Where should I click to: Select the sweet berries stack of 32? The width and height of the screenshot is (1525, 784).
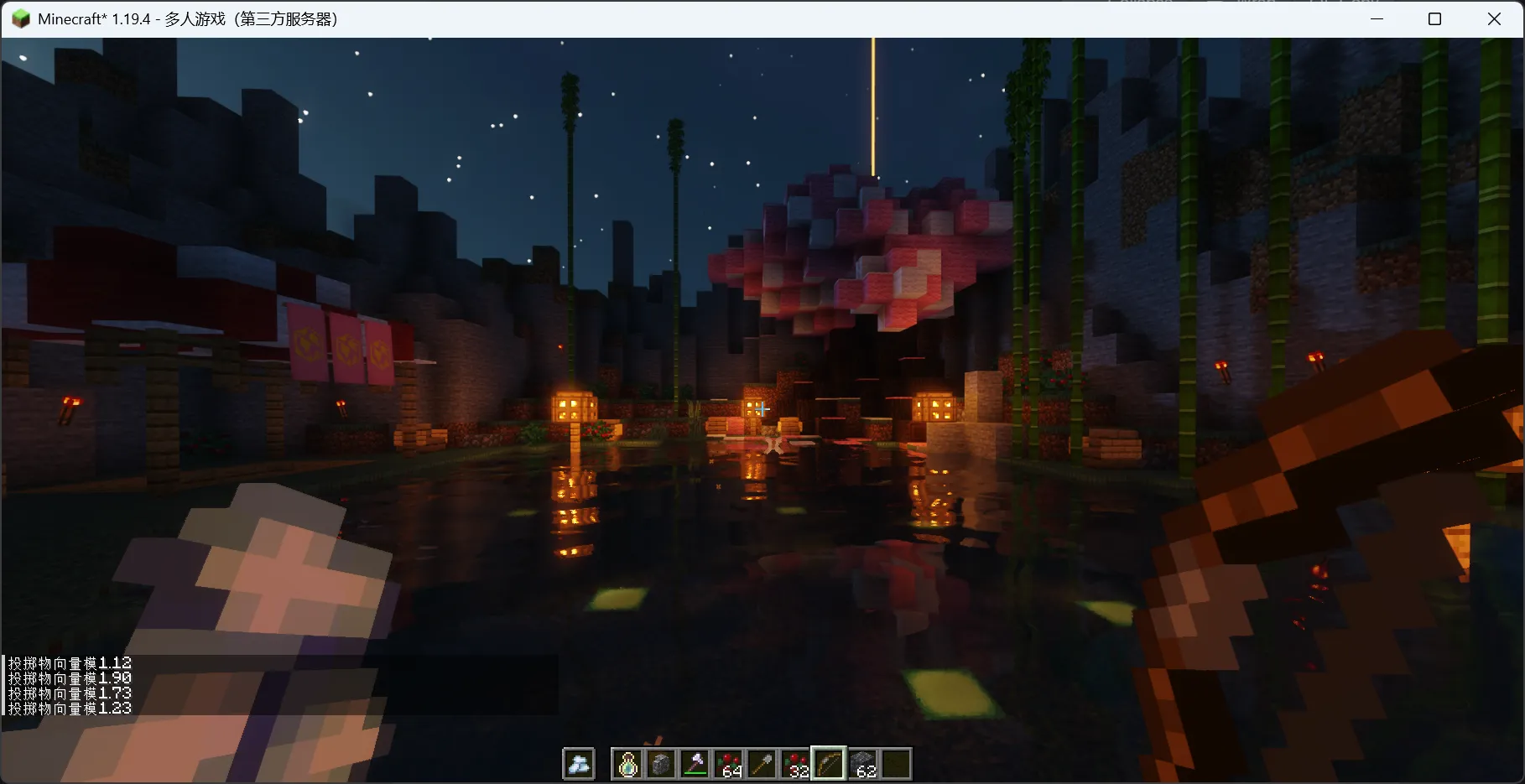tap(795, 764)
